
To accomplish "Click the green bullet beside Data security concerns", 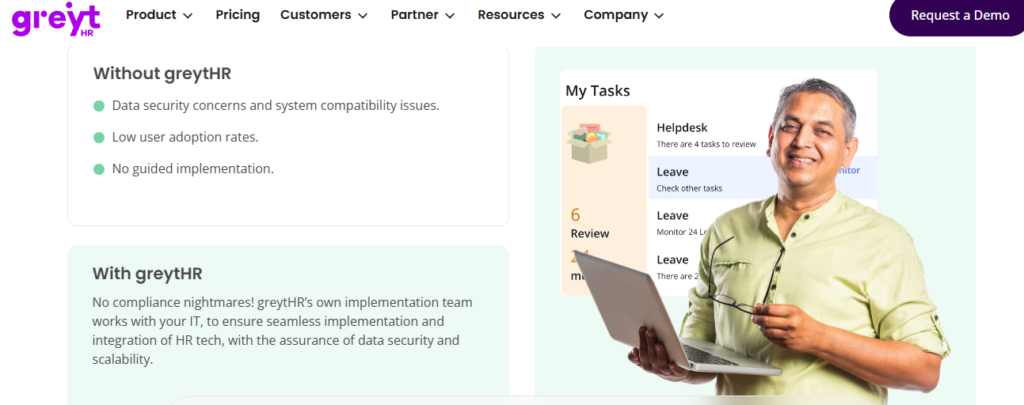I will click(x=99, y=106).
